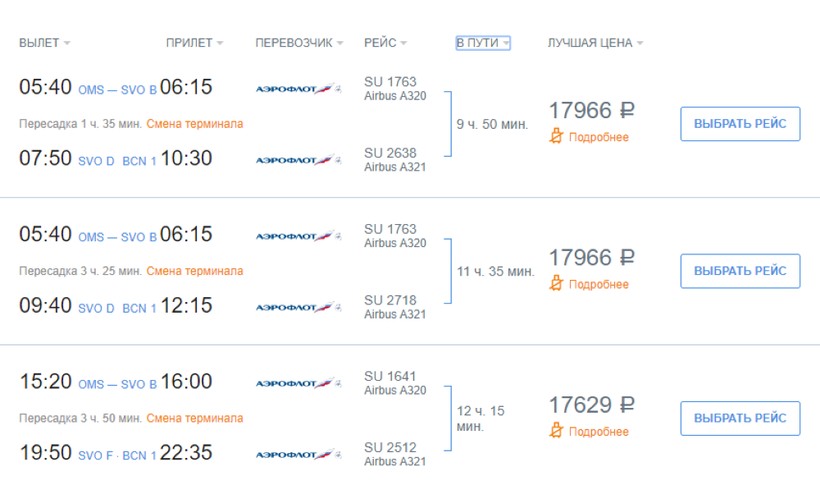Choose the 11 ч. 35 мин. flight option
The width and height of the screenshot is (820, 485).
click(740, 271)
